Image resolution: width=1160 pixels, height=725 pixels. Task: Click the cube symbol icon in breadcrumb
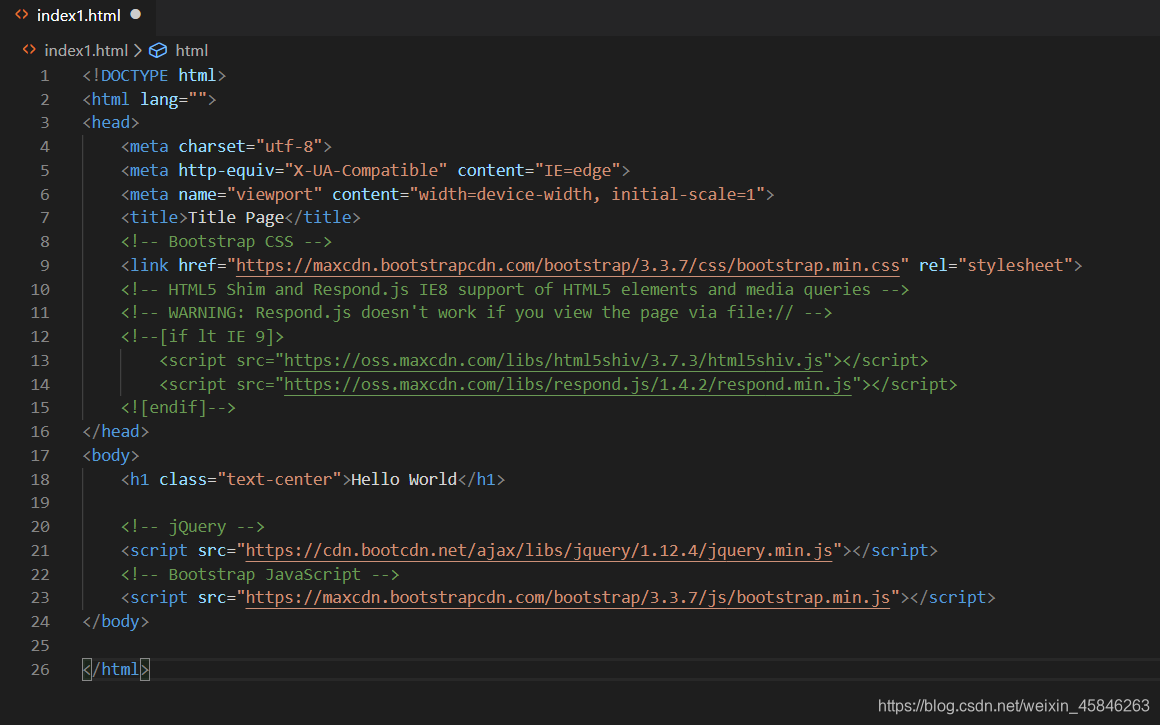[x=158, y=50]
